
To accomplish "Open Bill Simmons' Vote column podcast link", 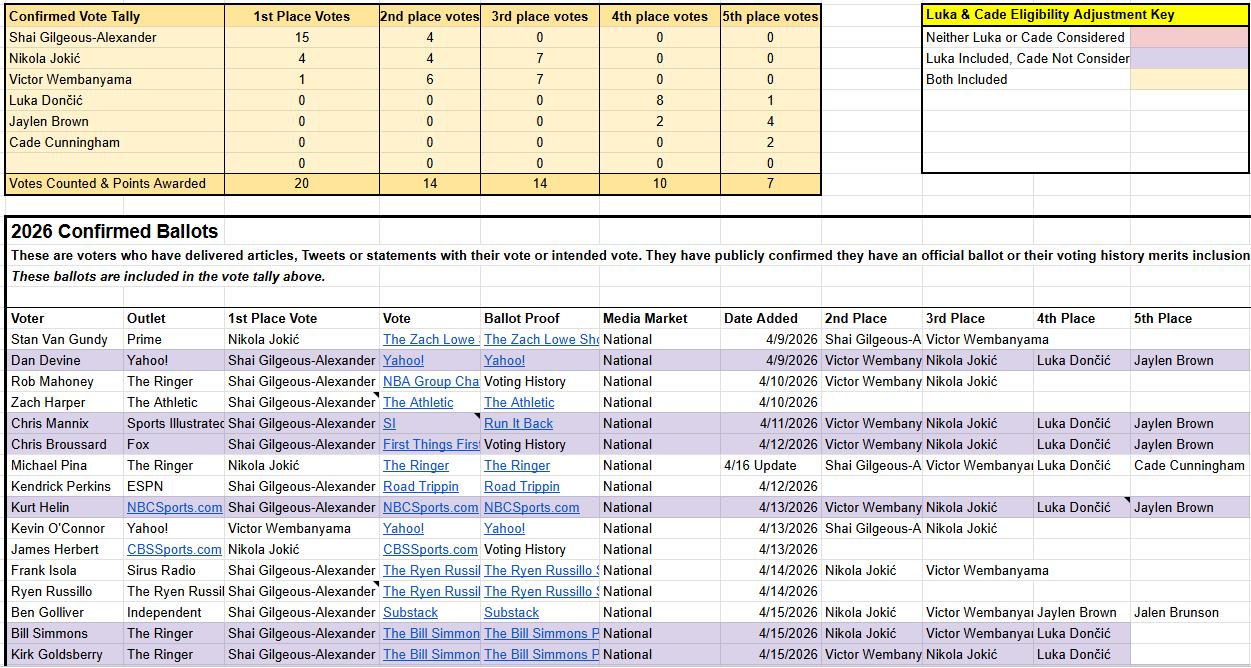I will [x=431, y=633].
